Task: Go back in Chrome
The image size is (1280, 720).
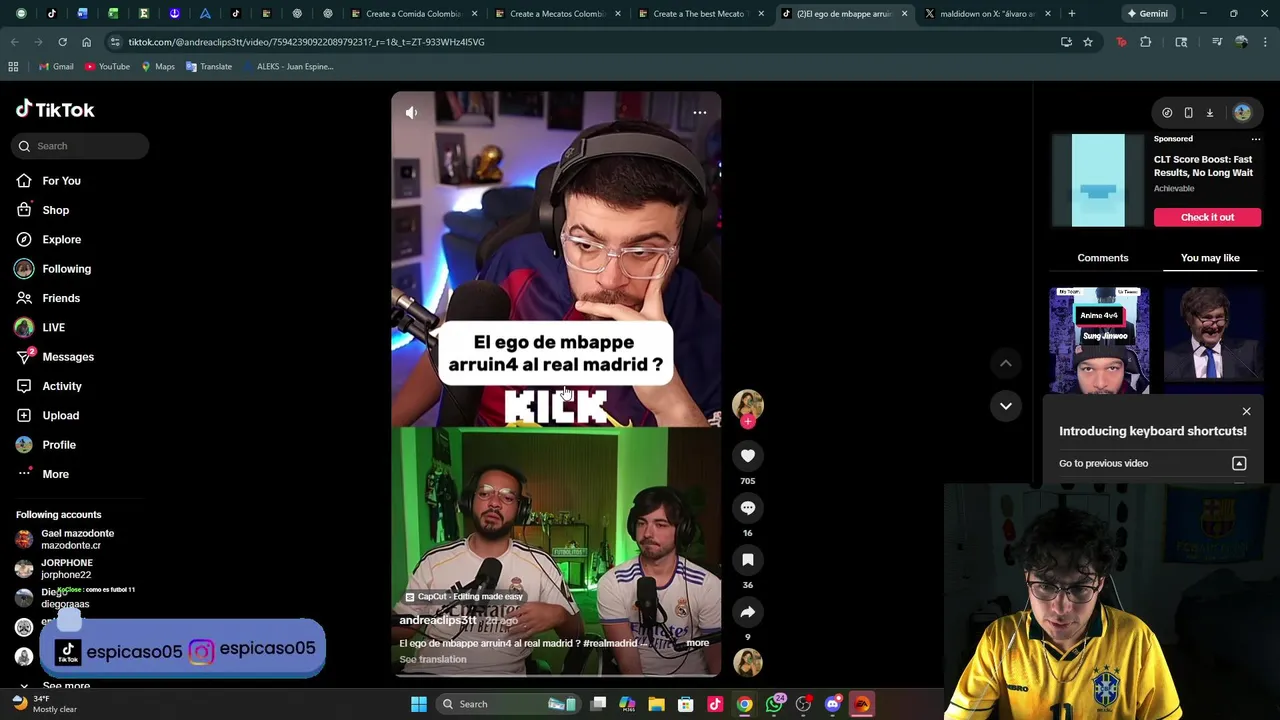Action: (x=14, y=42)
